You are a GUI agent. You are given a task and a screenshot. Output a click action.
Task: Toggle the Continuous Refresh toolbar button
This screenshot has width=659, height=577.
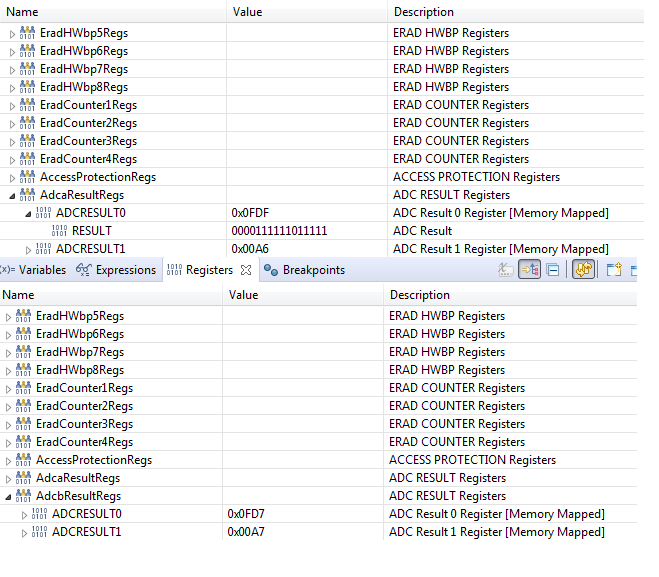583,269
